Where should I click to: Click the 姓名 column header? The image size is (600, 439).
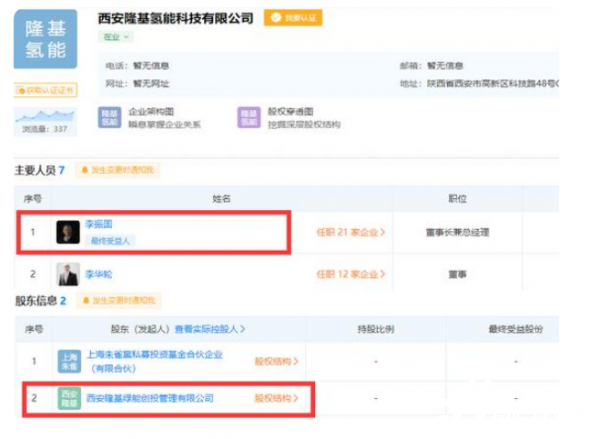pos(222,199)
